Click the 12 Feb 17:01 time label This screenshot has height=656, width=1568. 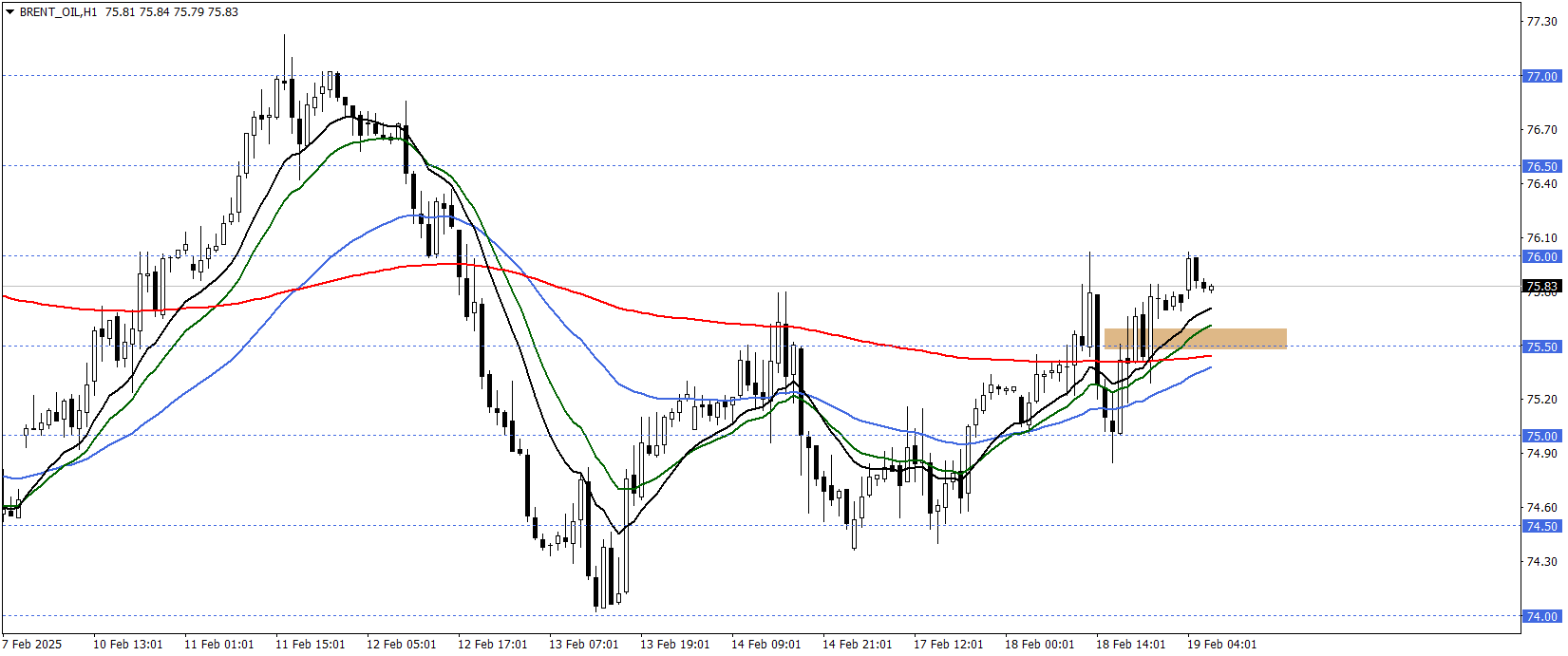492,644
